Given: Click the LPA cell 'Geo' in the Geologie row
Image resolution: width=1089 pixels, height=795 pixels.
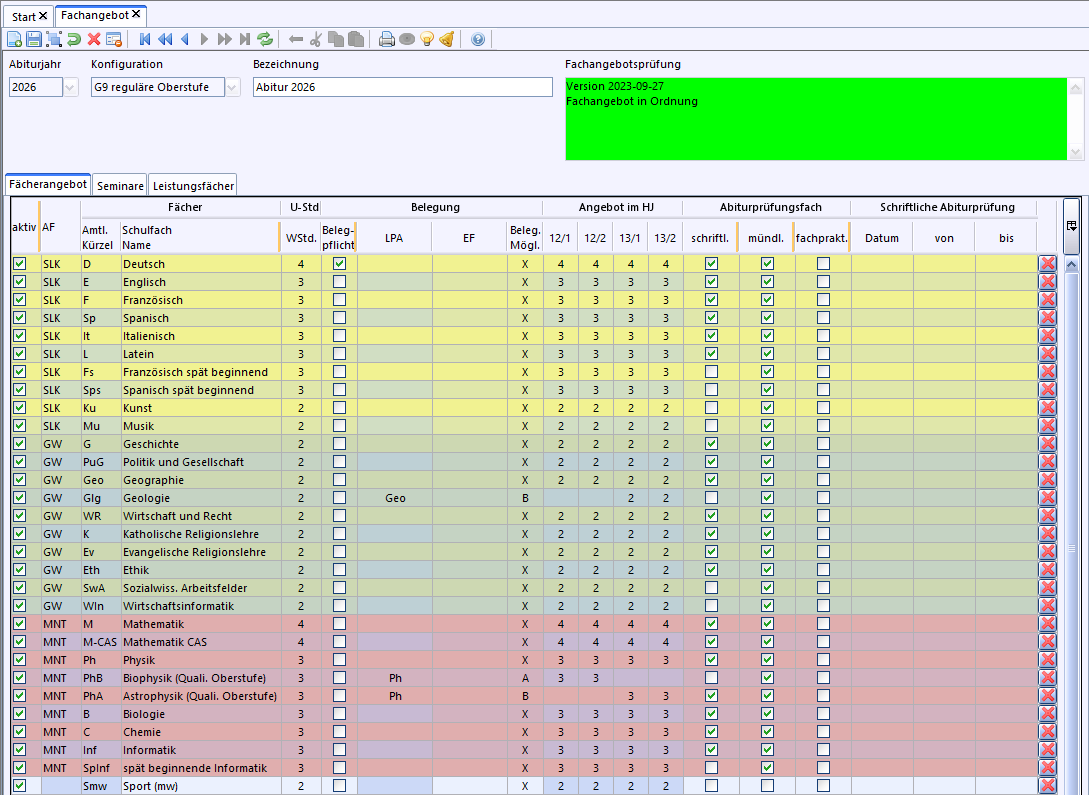Looking at the screenshot, I should coord(395,498).
